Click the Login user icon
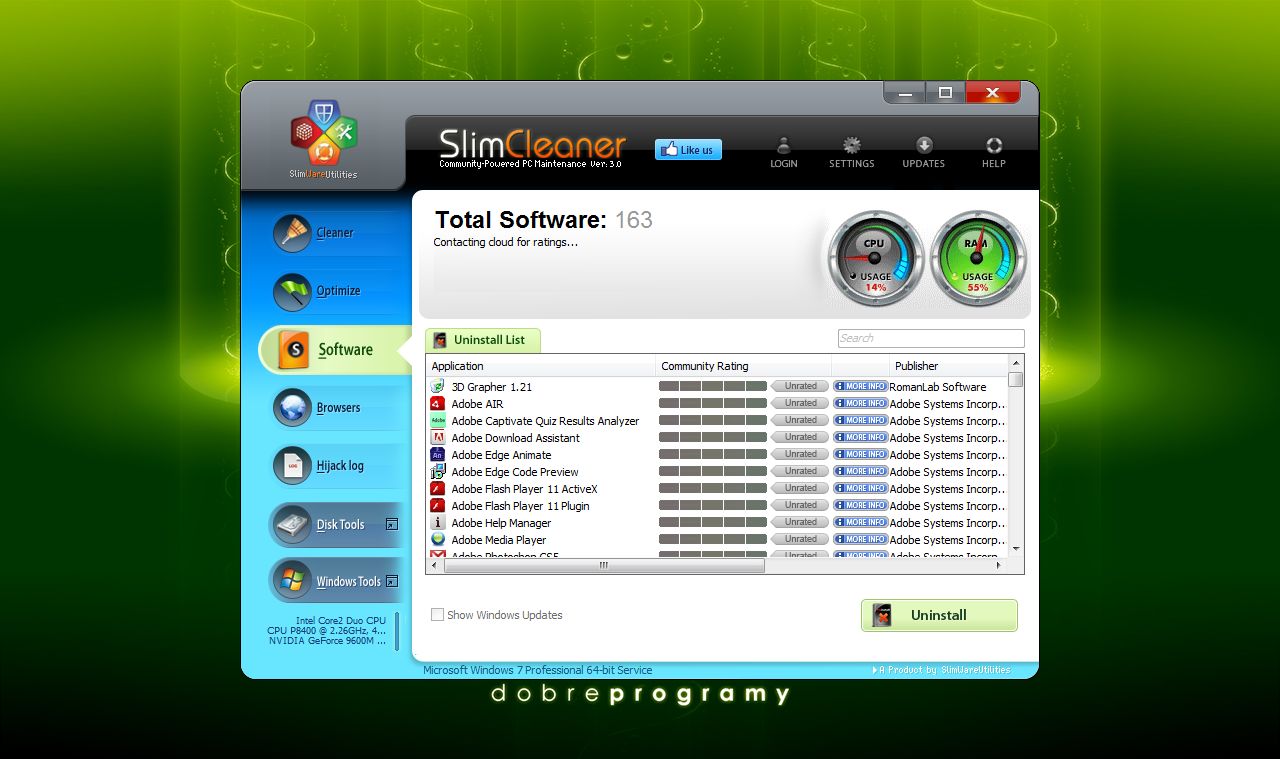The width and height of the screenshot is (1280, 759). pos(784,145)
